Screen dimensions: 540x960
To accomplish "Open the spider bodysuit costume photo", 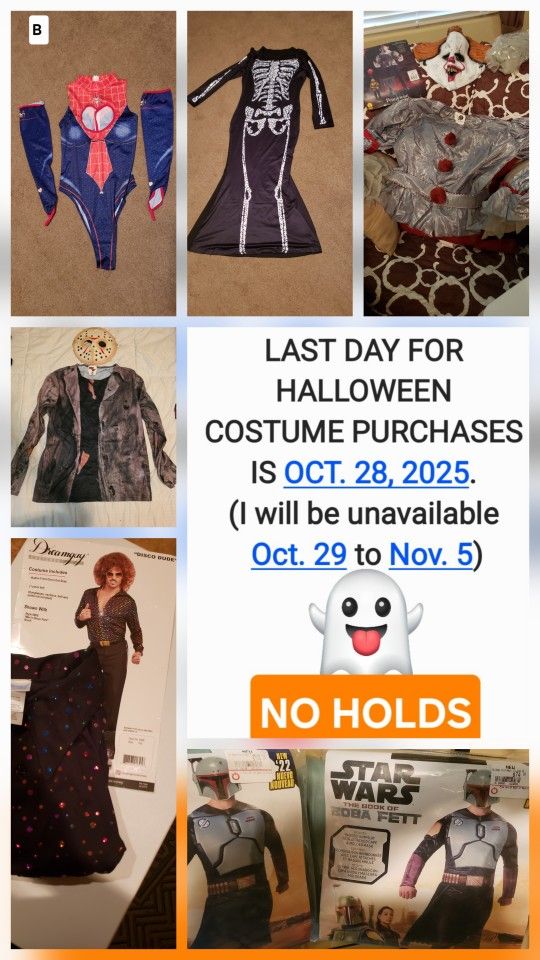I will (x=93, y=163).
